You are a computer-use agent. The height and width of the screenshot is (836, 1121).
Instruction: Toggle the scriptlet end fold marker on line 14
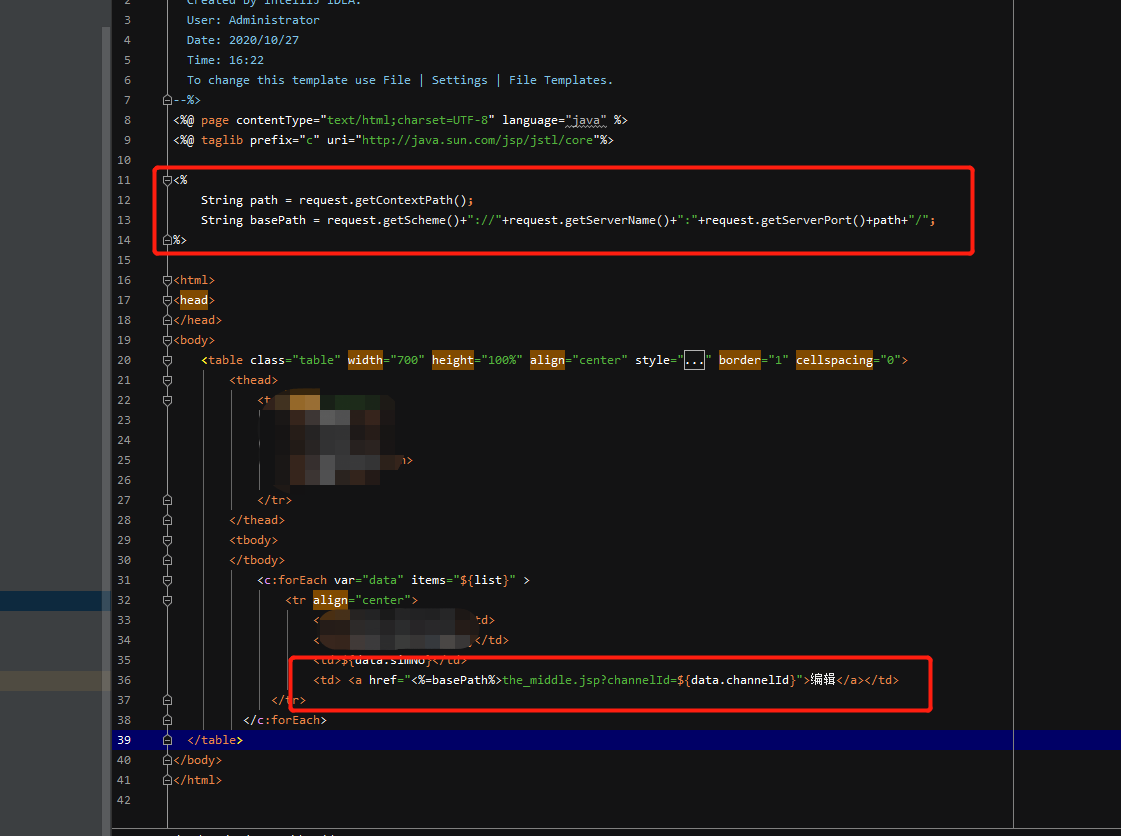pos(167,240)
